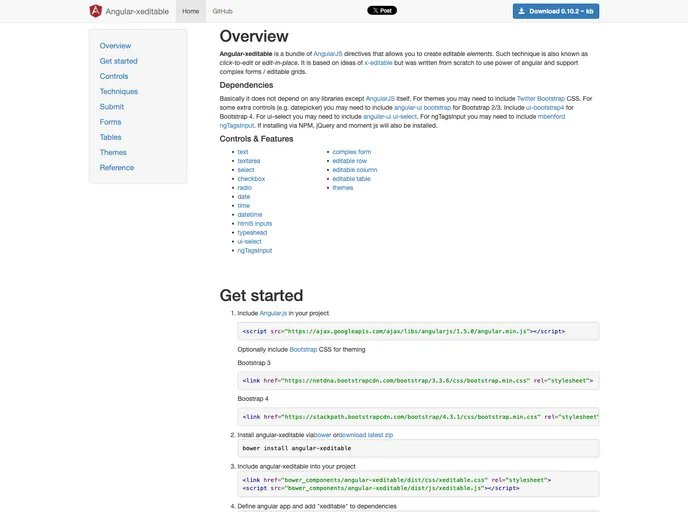The height and width of the screenshot is (512, 688).
Task: Open Controls section from the sidebar
Action: click(x=114, y=76)
